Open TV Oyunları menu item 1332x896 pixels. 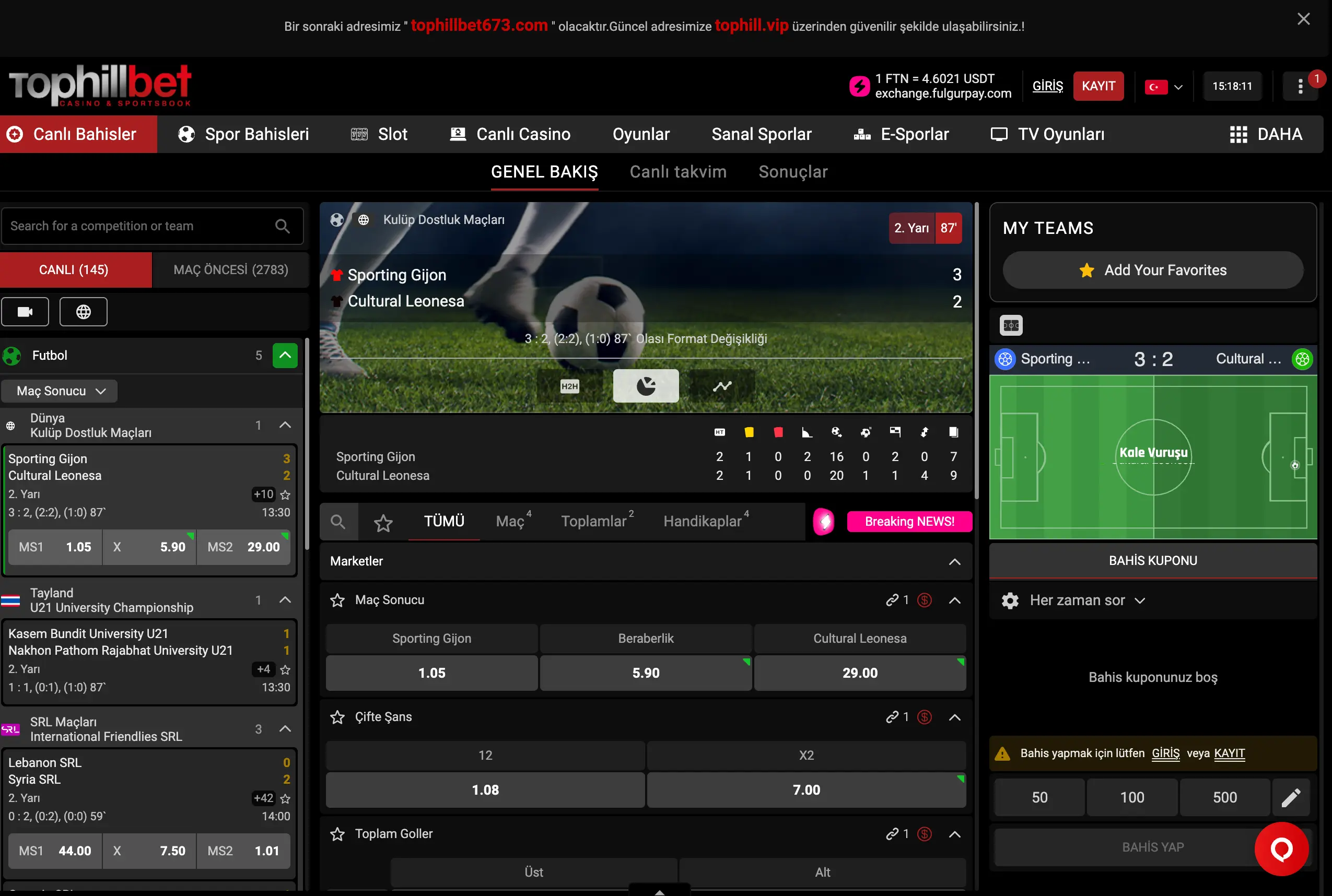click(x=1047, y=134)
